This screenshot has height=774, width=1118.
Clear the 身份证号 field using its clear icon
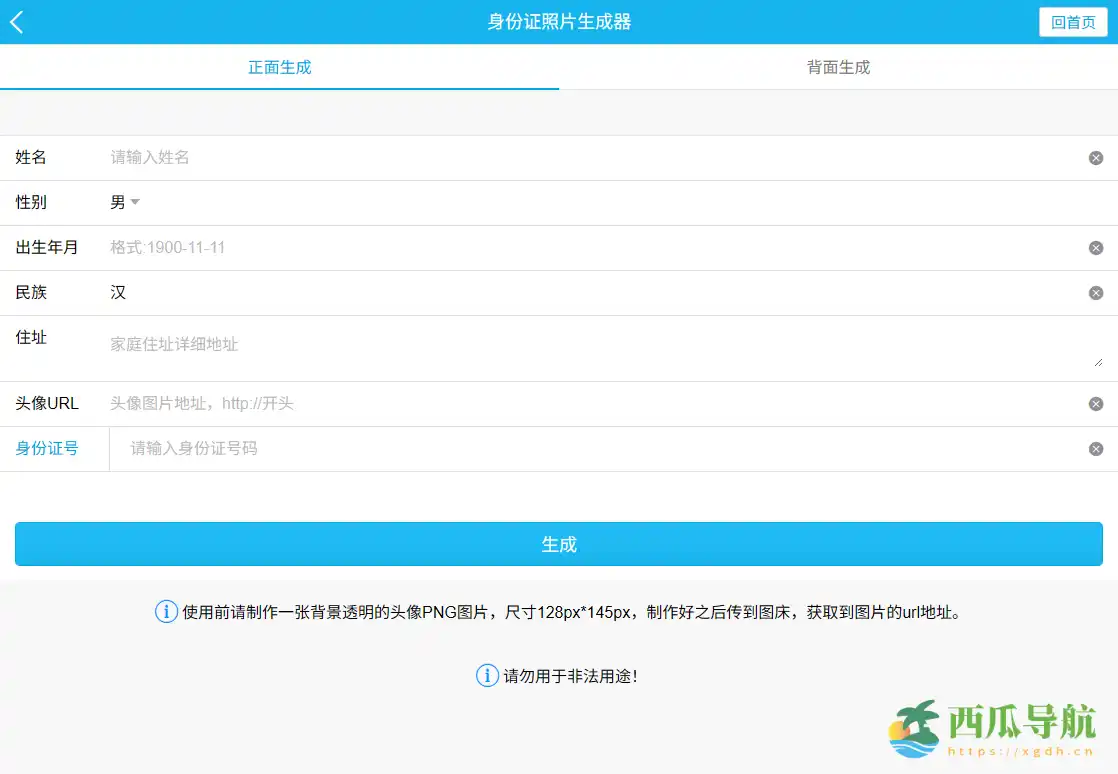click(x=1095, y=448)
